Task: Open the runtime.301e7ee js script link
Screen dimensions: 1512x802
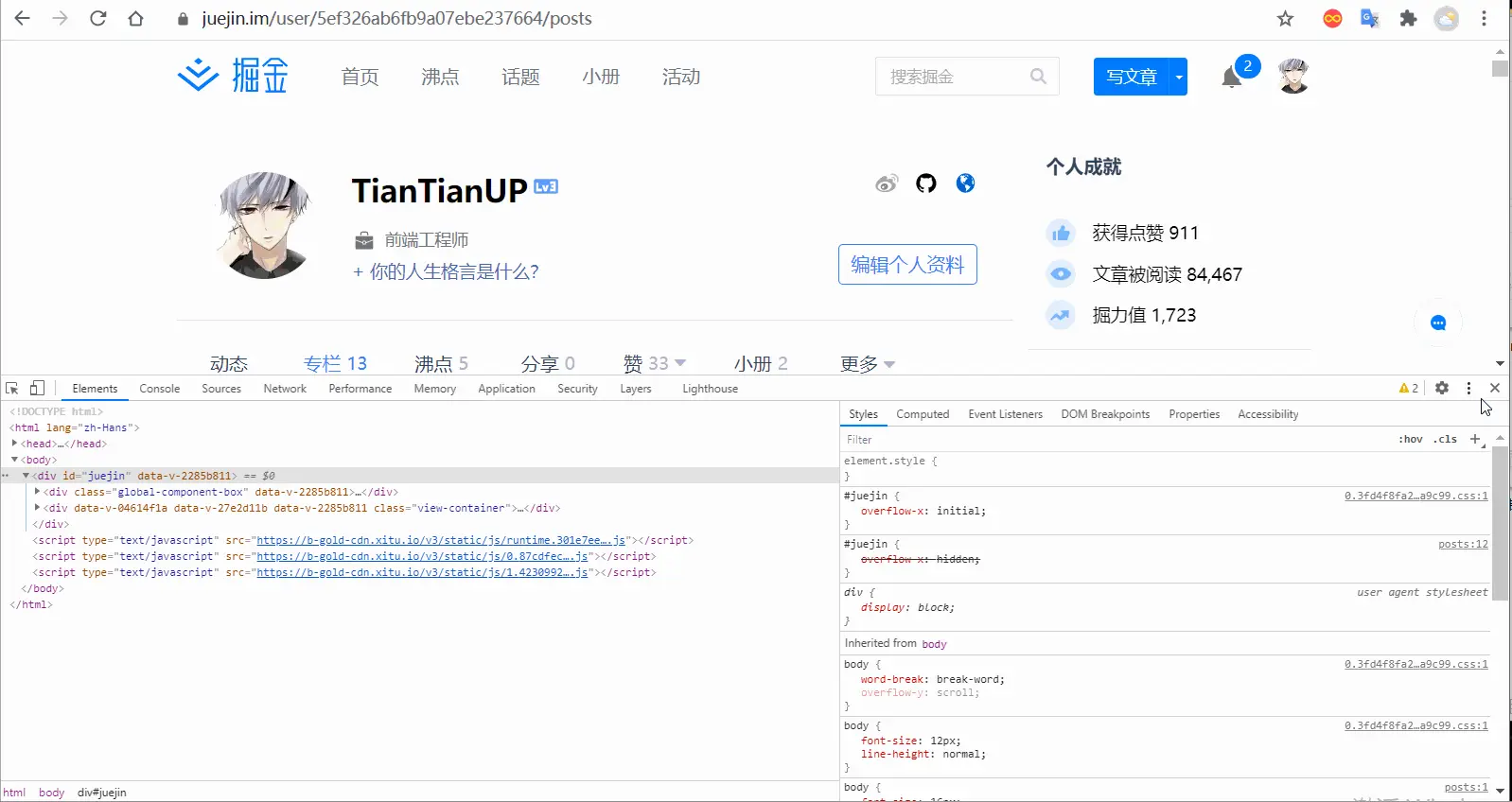Action: 441,540
